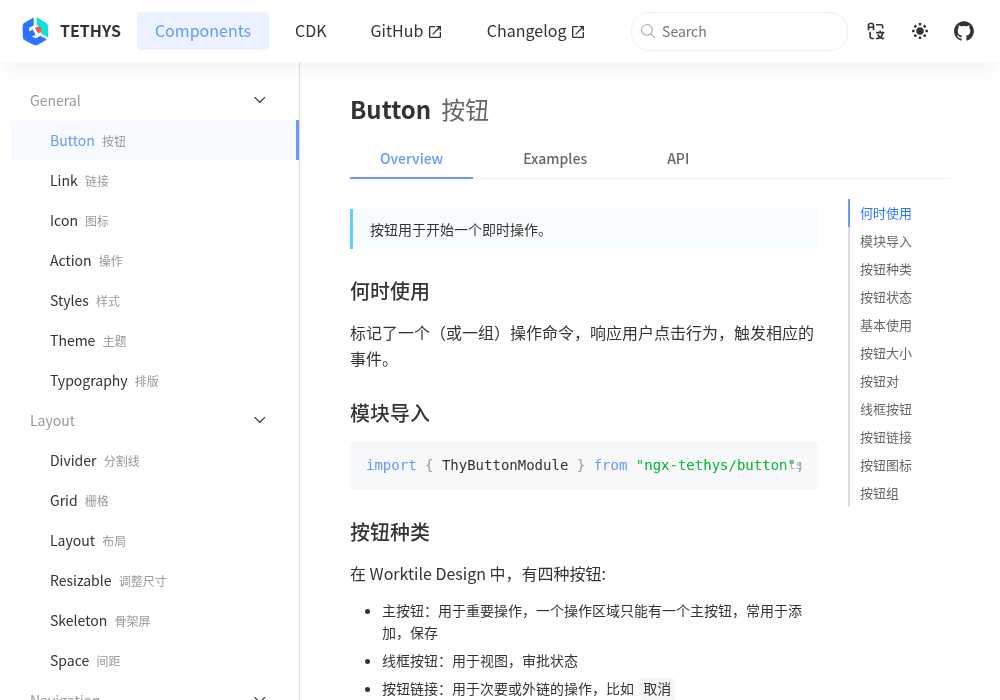Image resolution: width=1000 pixels, height=700 pixels.
Task: Jump to 按钮大小 in table of contents
Action: tap(885, 354)
